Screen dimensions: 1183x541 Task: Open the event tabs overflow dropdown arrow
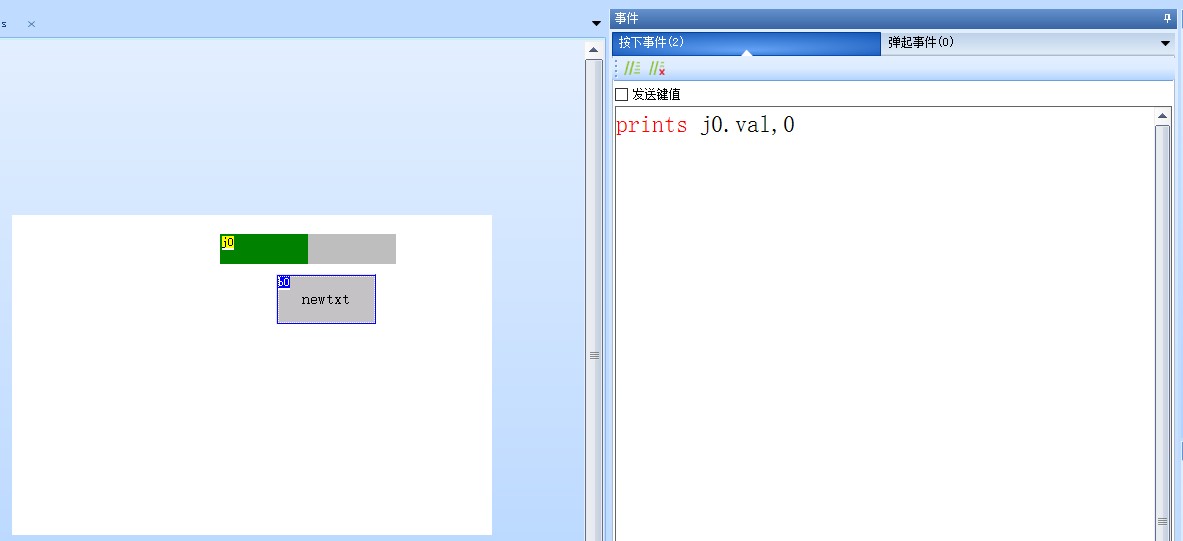pyautogui.click(x=1165, y=43)
